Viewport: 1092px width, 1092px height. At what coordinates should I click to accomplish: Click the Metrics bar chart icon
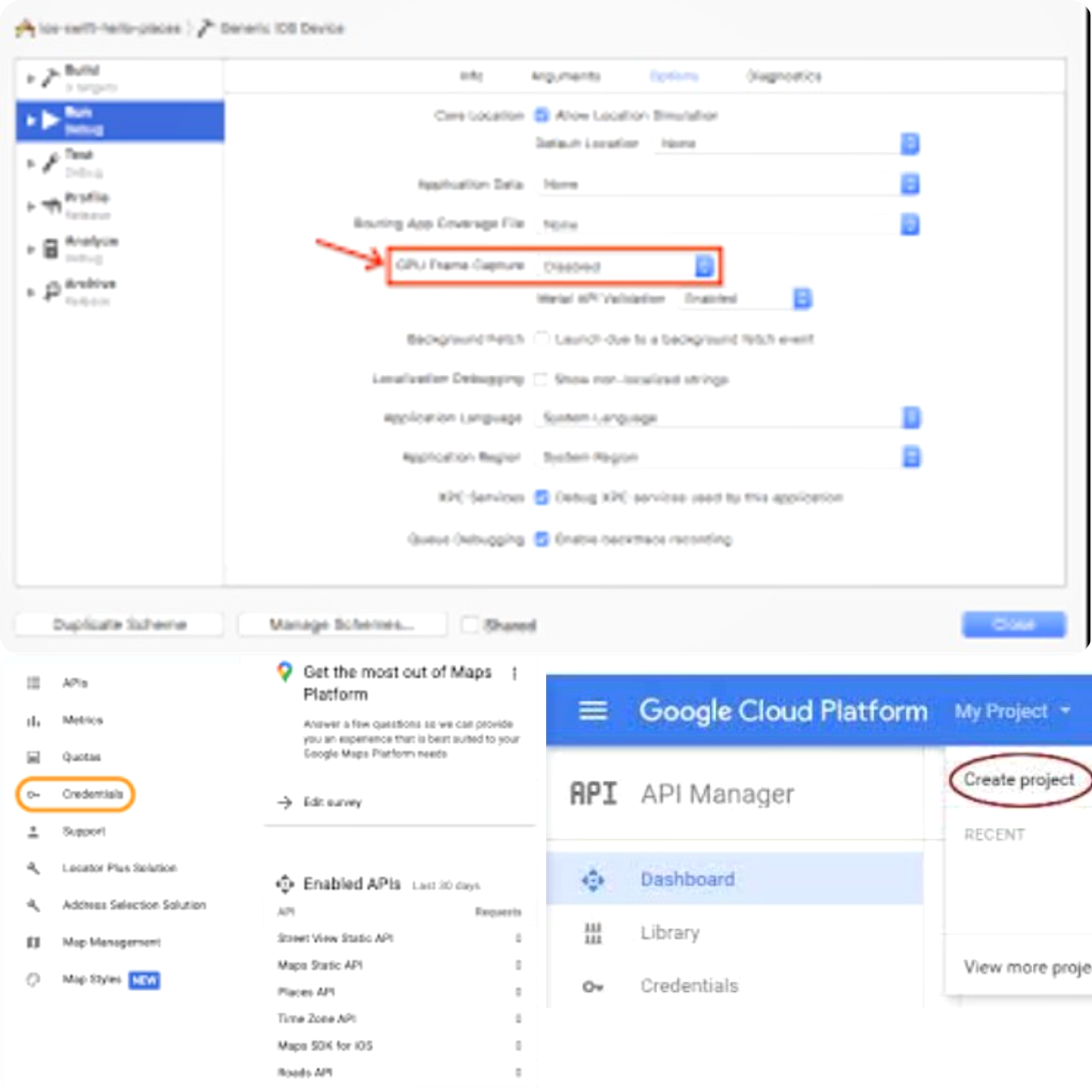pos(34,721)
